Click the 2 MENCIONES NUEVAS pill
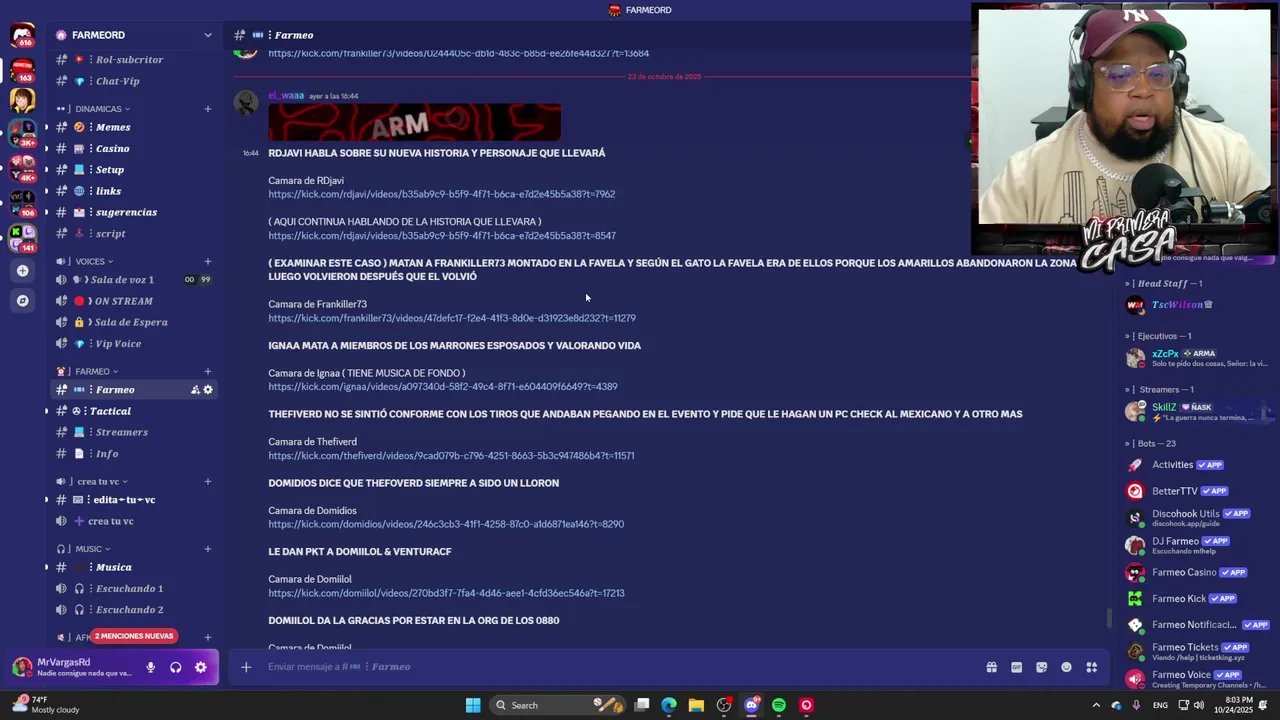1280x720 pixels. [x=134, y=636]
